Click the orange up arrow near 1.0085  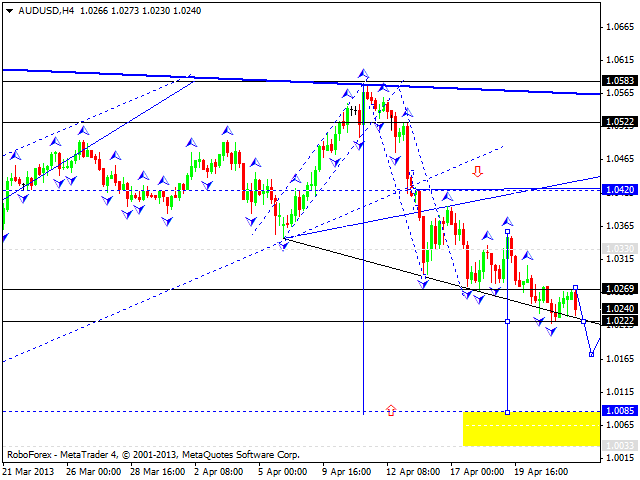coord(390,409)
